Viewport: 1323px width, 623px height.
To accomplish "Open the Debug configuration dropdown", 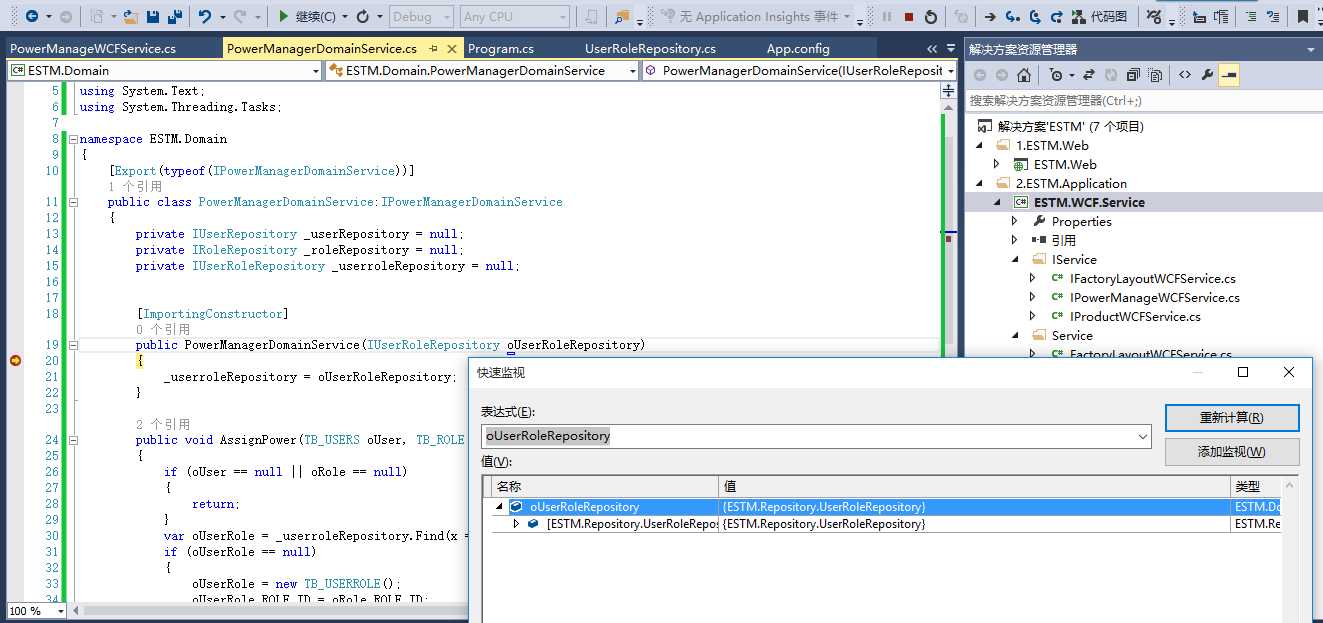I will 420,16.
